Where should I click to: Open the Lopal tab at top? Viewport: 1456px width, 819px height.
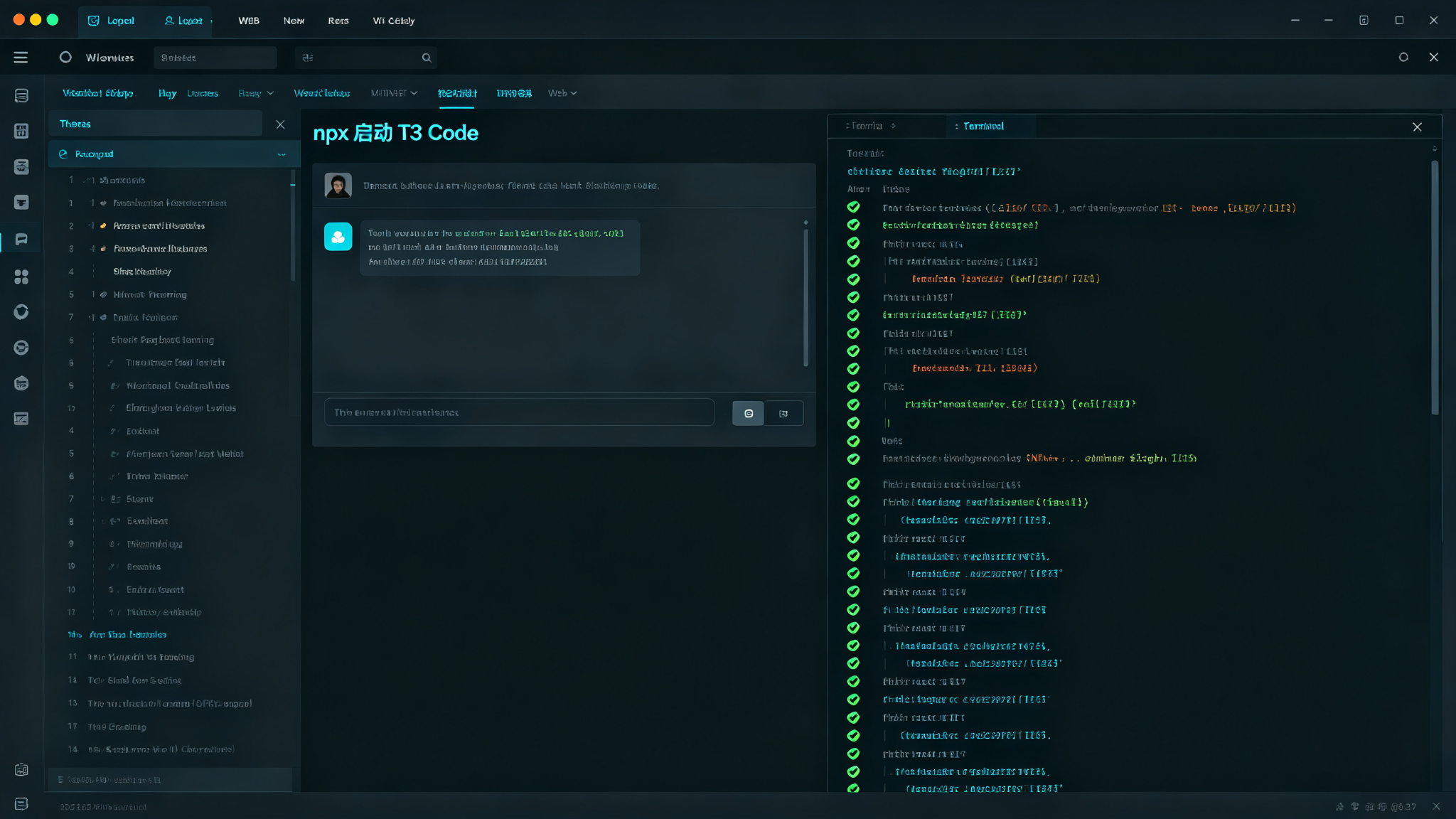click(x=112, y=21)
